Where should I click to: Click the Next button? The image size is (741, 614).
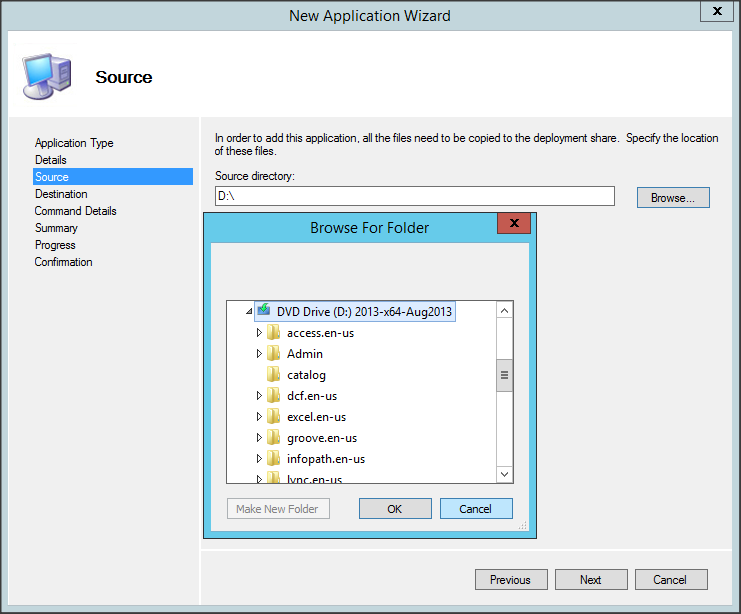click(x=590, y=580)
